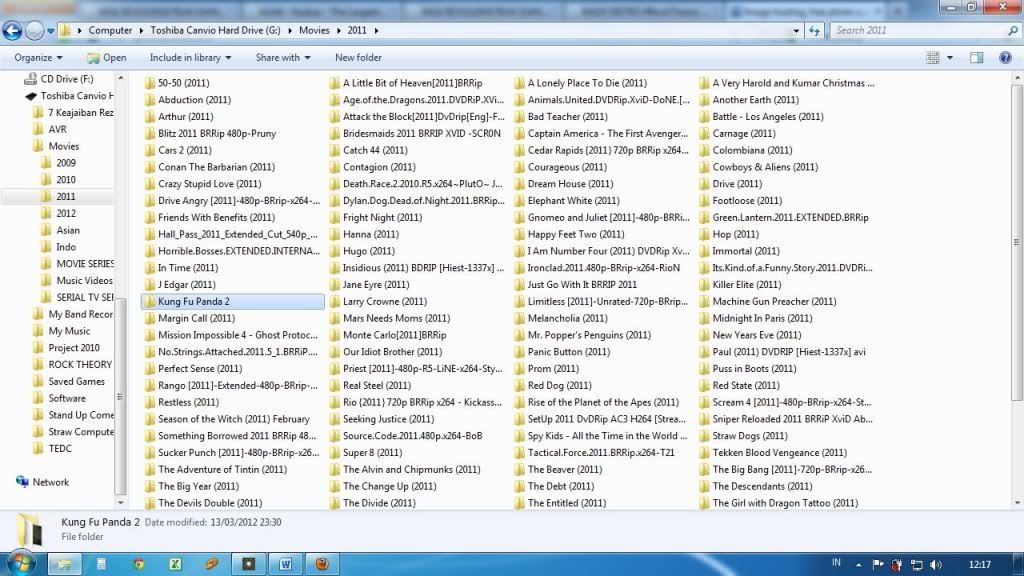Image resolution: width=1024 pixels, height=576 pixels.
Task: Select 2009 folder in navigation tree
Action: coord(65,163)
